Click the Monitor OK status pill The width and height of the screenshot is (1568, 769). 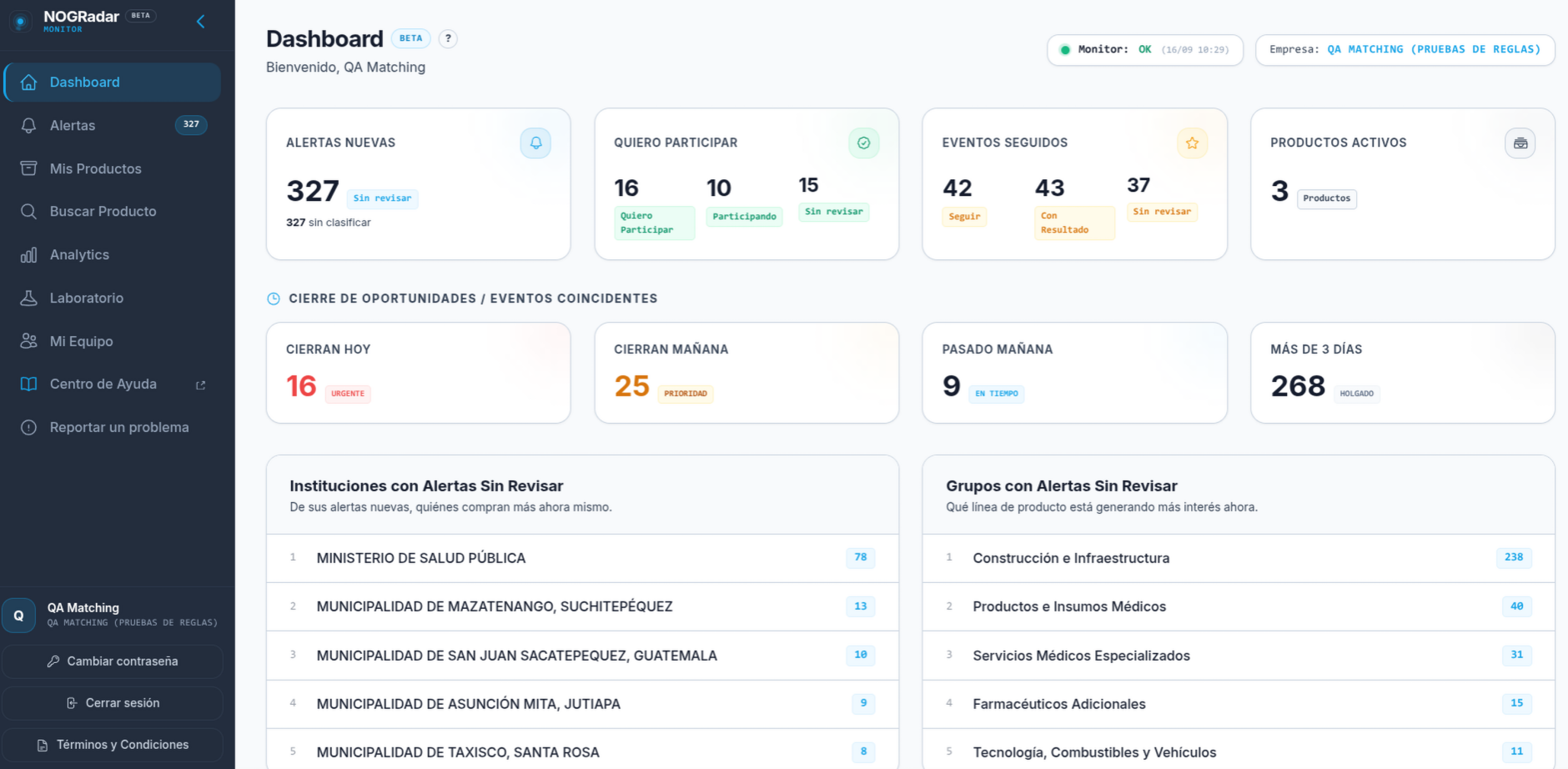(1145, 50)
